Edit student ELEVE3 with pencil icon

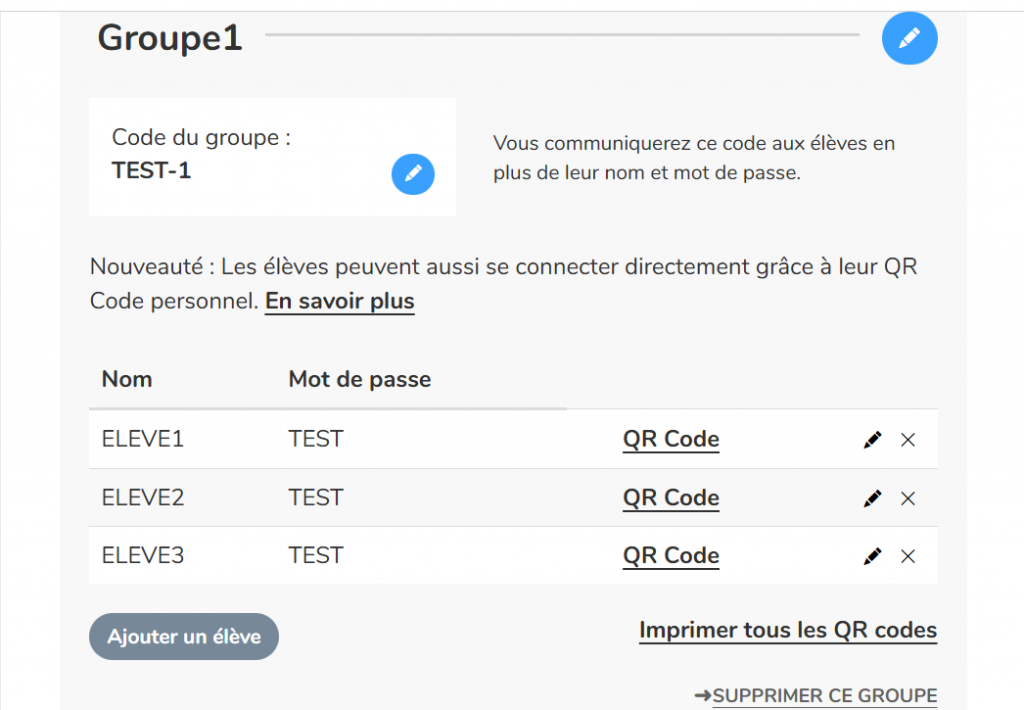[872, 556]
